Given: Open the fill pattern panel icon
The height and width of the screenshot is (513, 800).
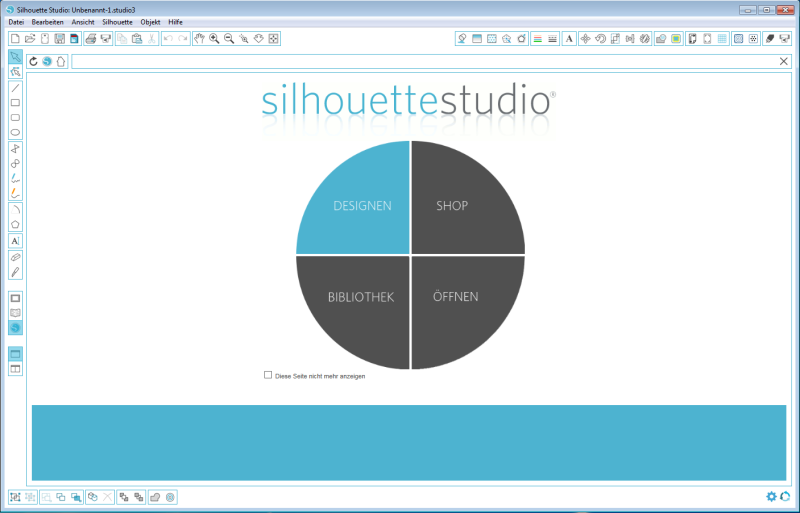Looking at the screenshot, I should [492, 39].
